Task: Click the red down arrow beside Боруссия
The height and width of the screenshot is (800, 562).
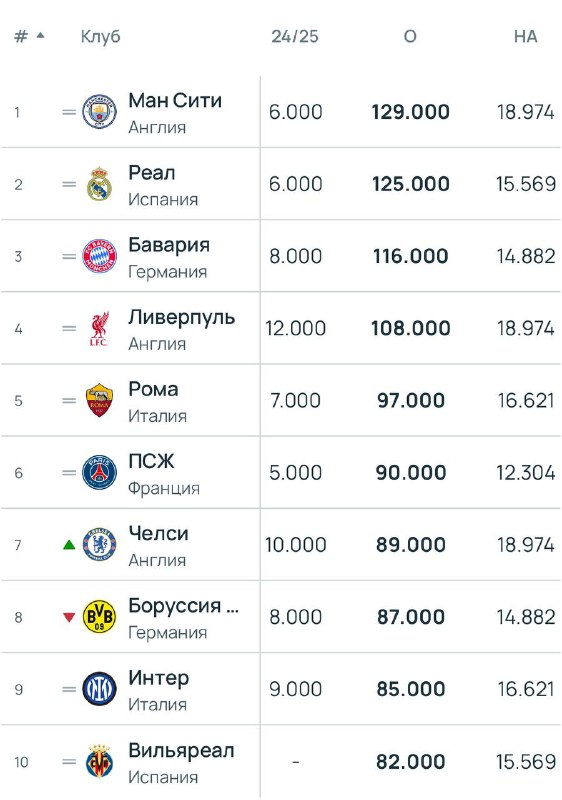Action: 69,617
